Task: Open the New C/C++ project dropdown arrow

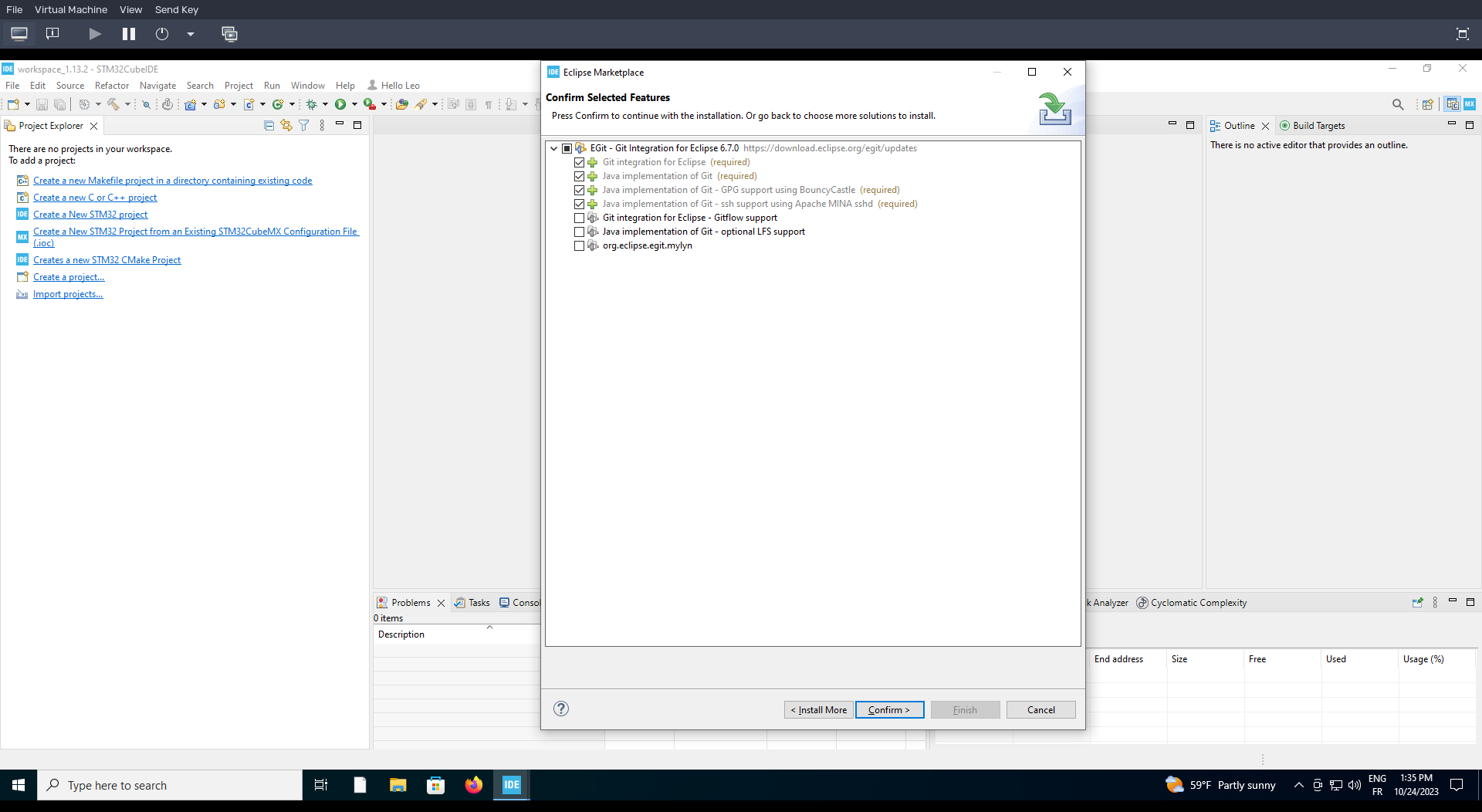Action: click(204, 104)
